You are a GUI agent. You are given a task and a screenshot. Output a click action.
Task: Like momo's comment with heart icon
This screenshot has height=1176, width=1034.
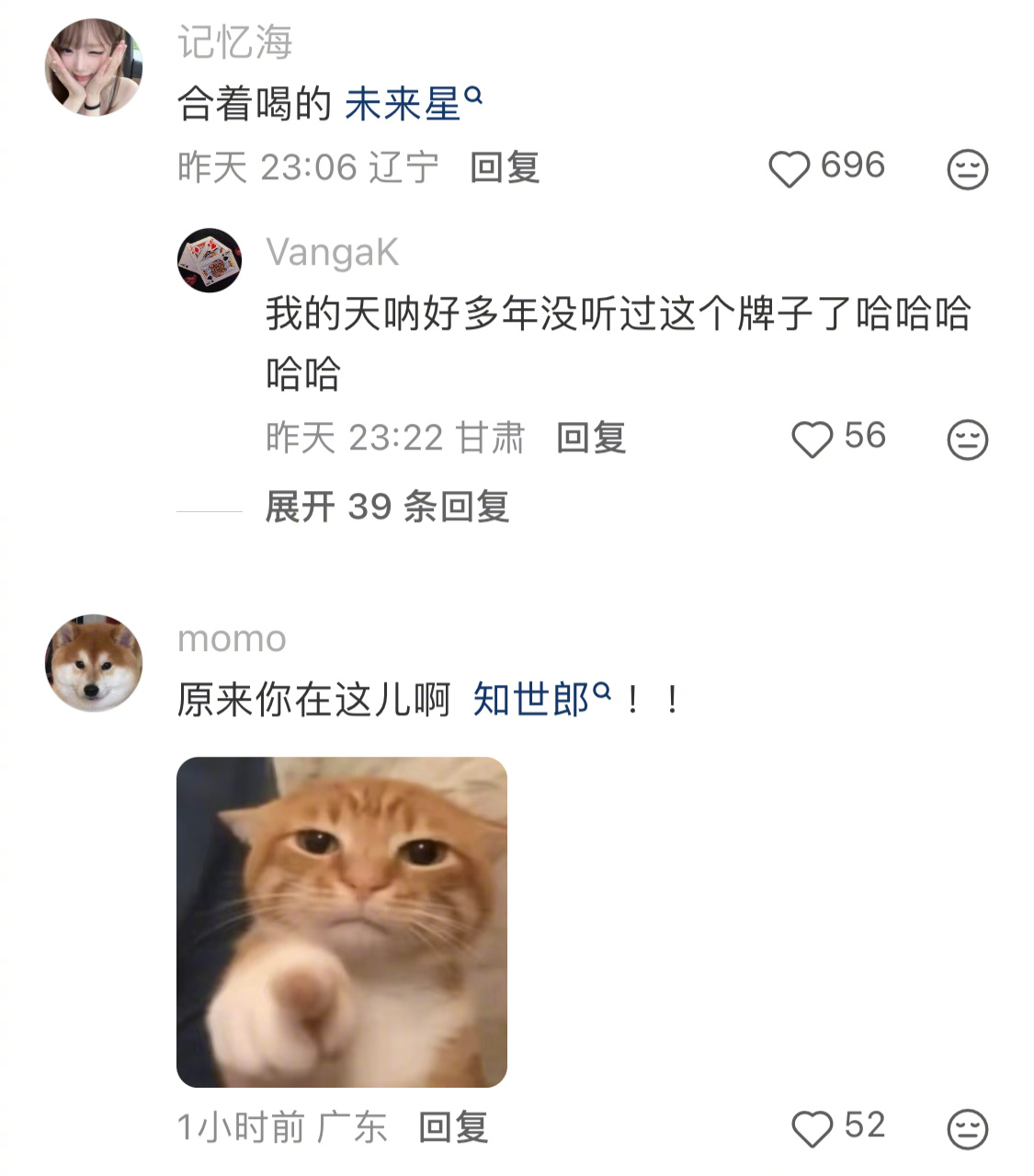(x=812, y=1128)
